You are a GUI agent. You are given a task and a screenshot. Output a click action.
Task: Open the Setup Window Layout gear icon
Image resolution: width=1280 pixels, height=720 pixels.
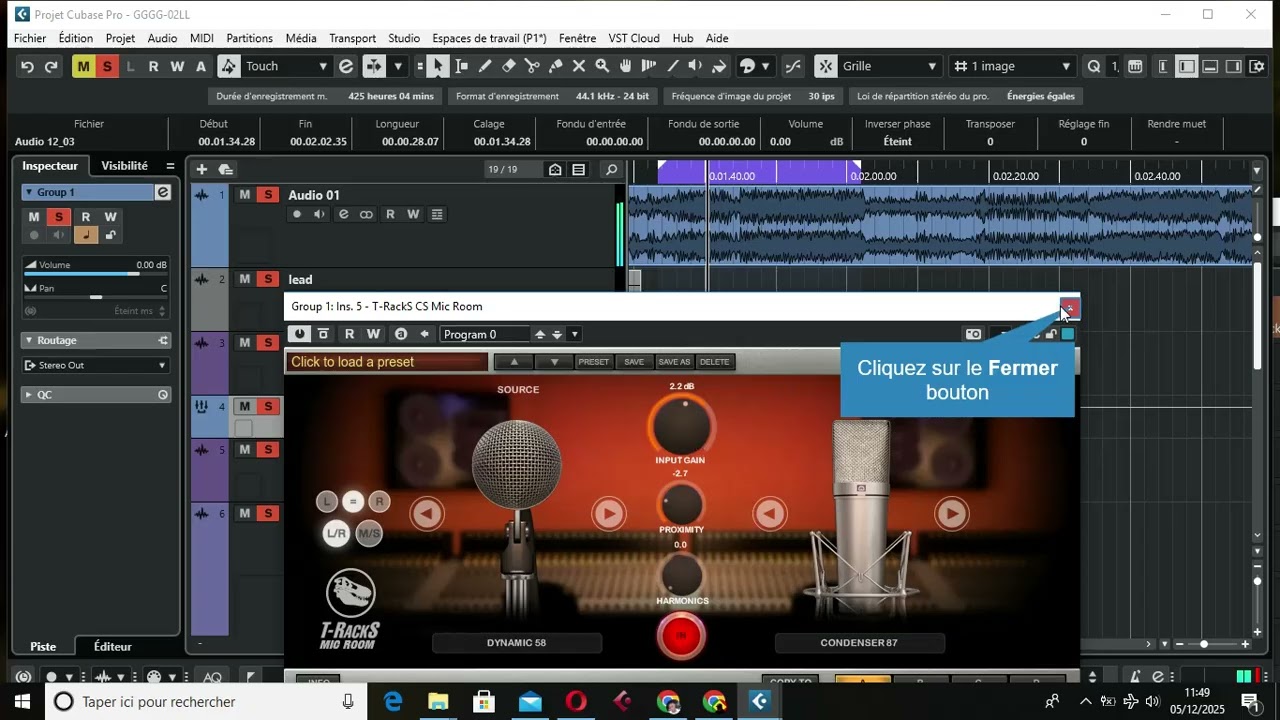click(x=1257, y=67)
